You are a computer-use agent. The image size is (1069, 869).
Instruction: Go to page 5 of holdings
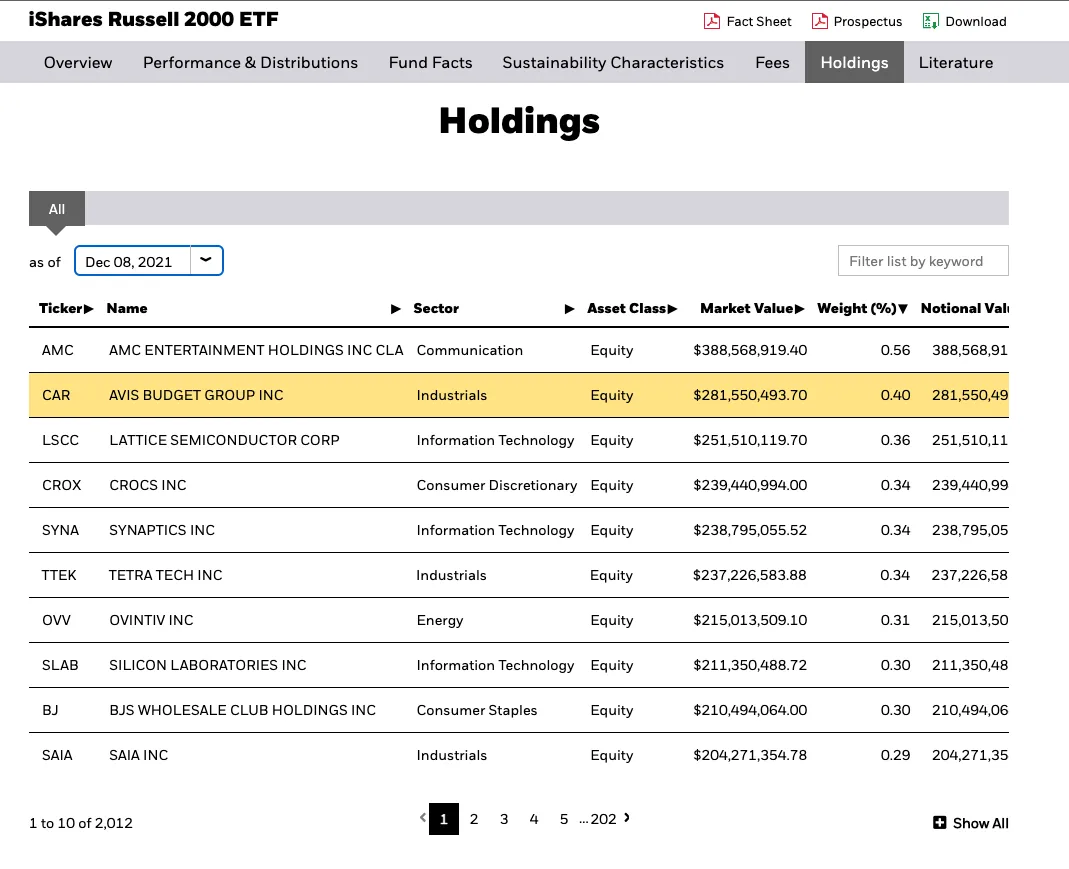pos(564,819)
